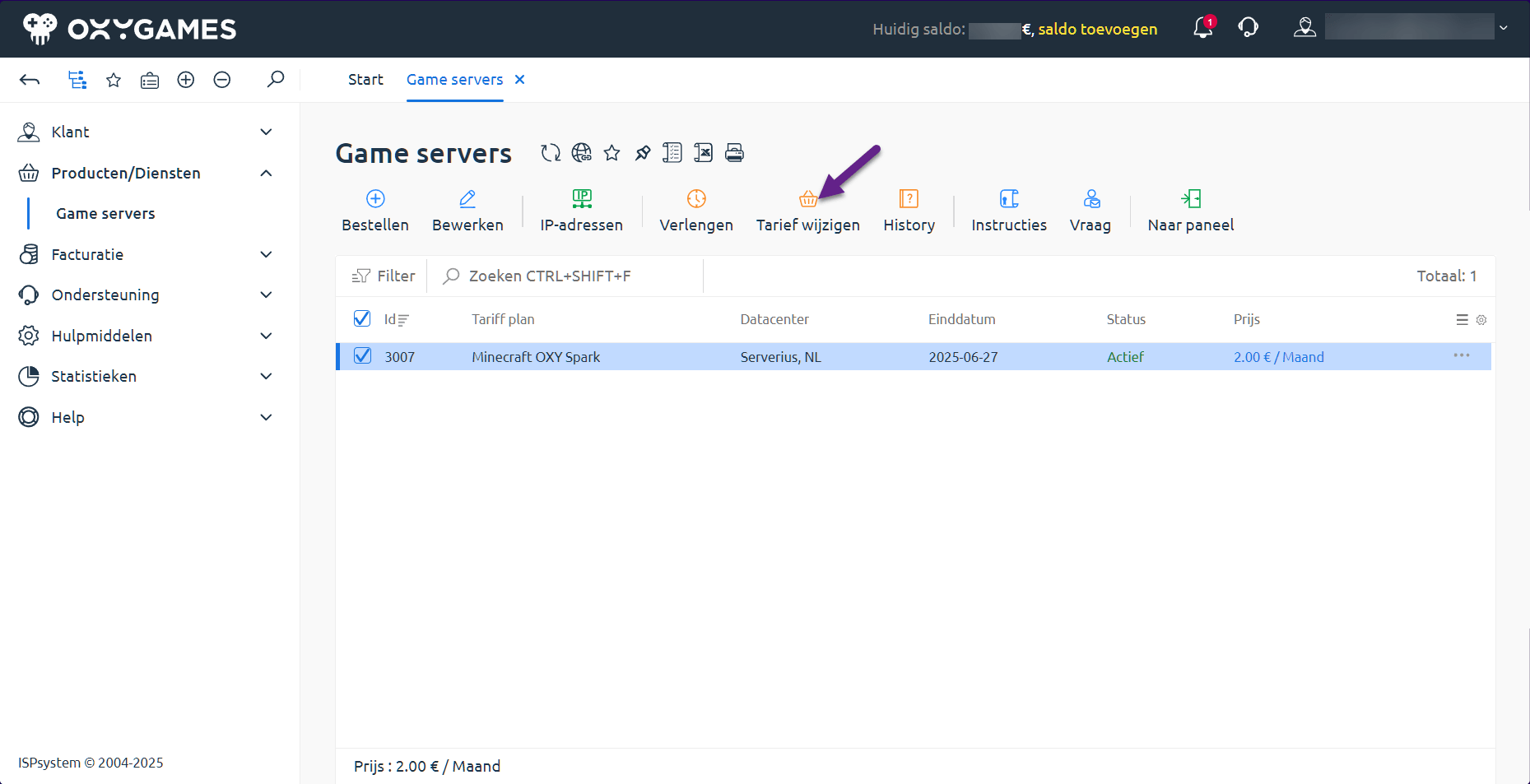Click the Zoeken search field
This screenshot has height=784, width=1530.
568,276
